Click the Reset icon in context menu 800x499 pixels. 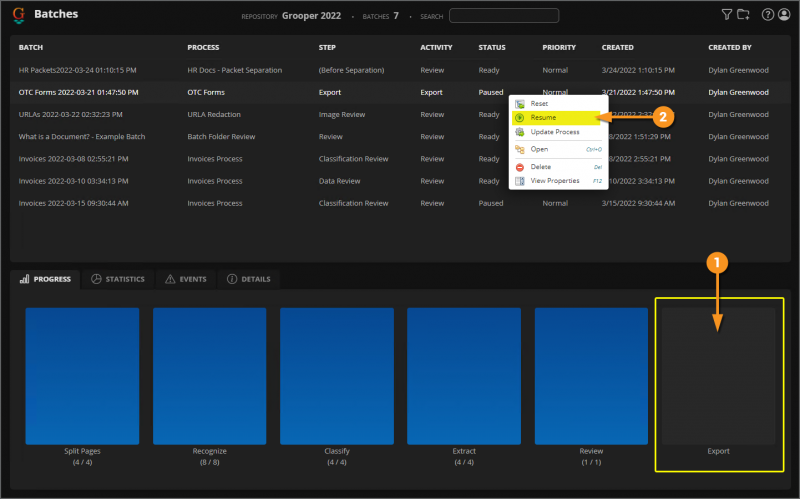pos(518,104)
